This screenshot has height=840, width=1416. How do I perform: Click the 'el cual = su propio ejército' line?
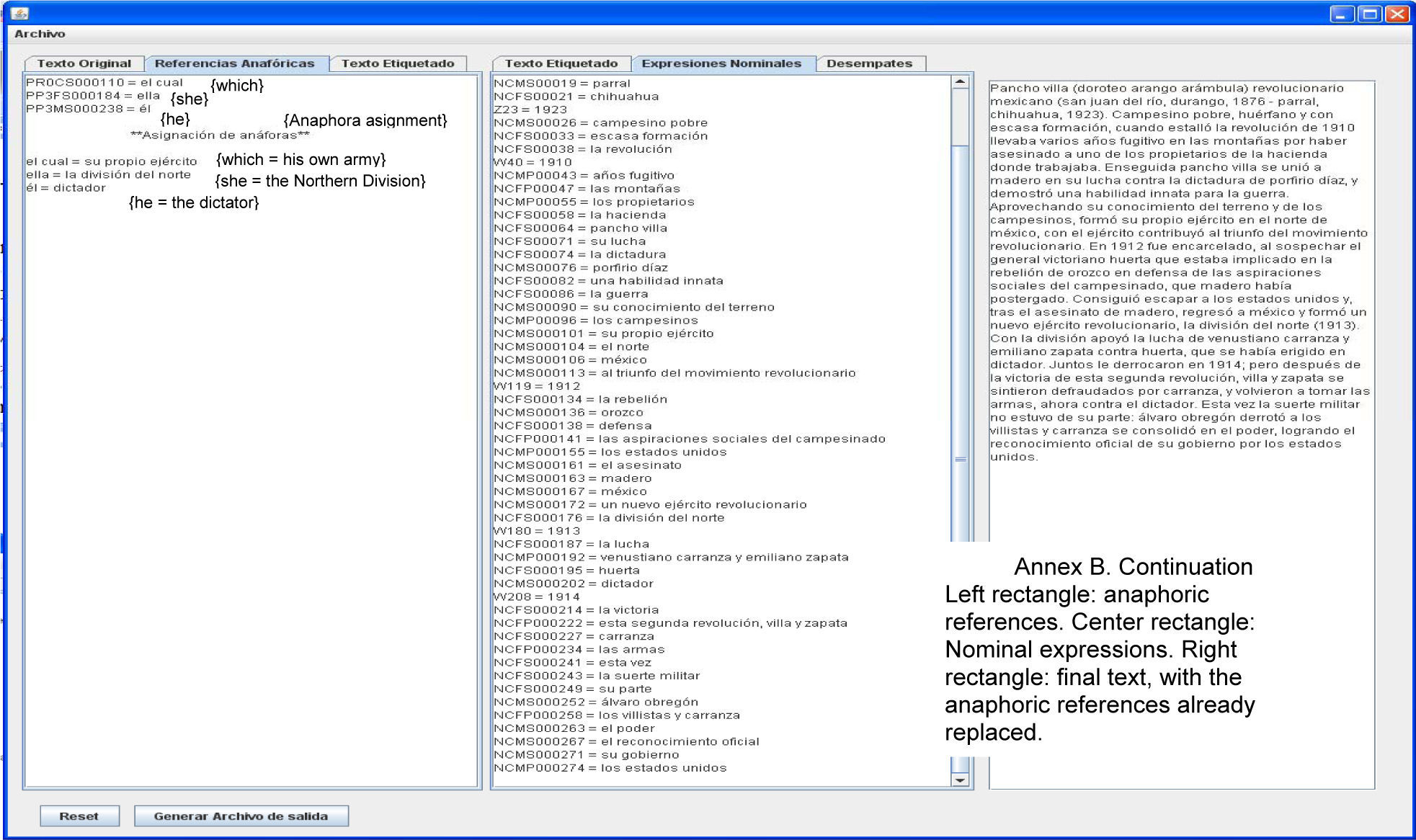112,161
